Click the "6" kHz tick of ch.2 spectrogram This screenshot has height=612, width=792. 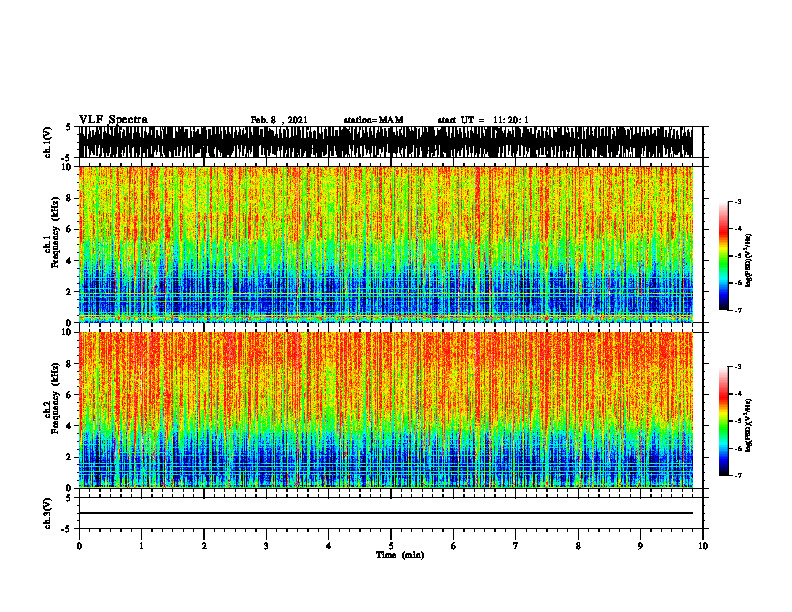coord(69,395)
